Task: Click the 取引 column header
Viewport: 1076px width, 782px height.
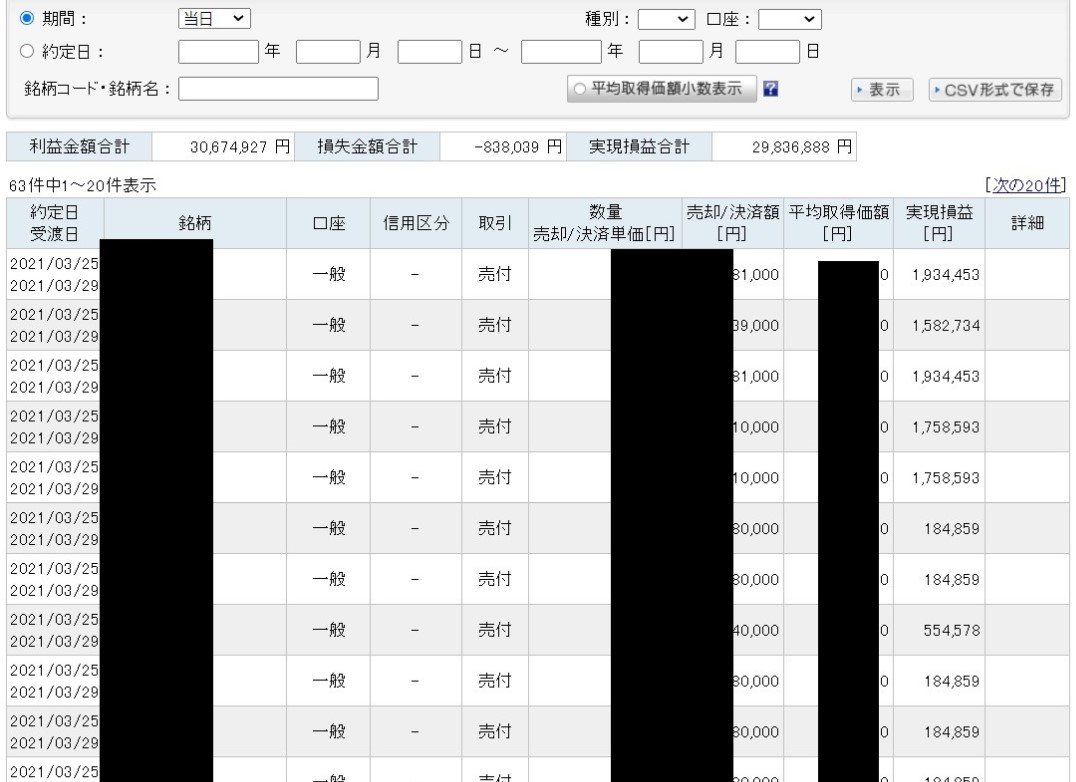Action: (x=495, y=223)
